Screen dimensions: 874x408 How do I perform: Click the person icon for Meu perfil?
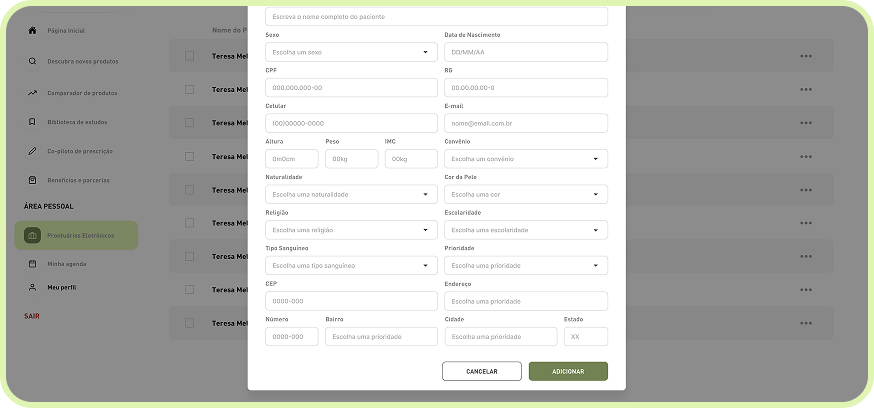32,287
